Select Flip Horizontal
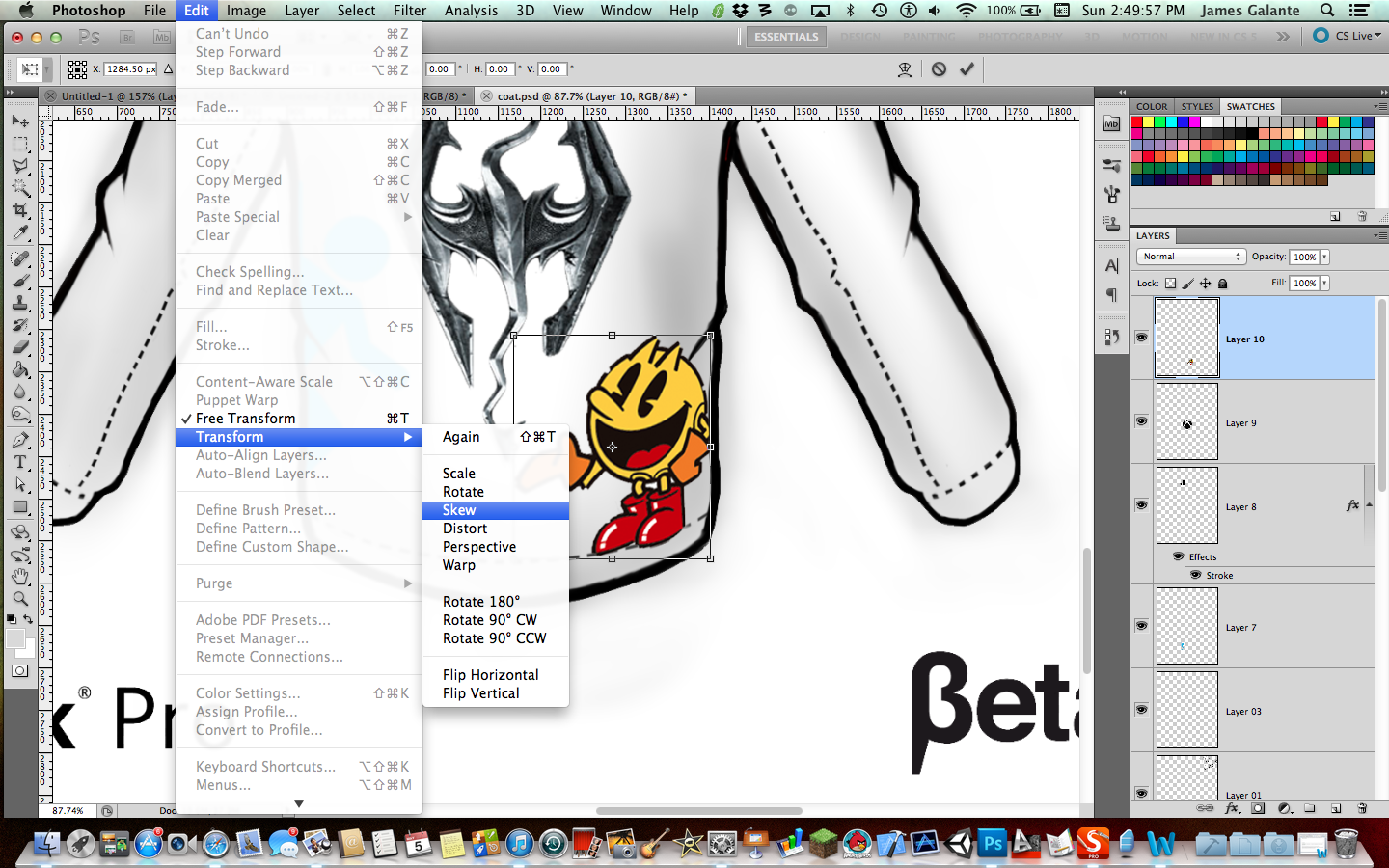The height and width of the screenshot is (868, 1389). pos(496,675)
